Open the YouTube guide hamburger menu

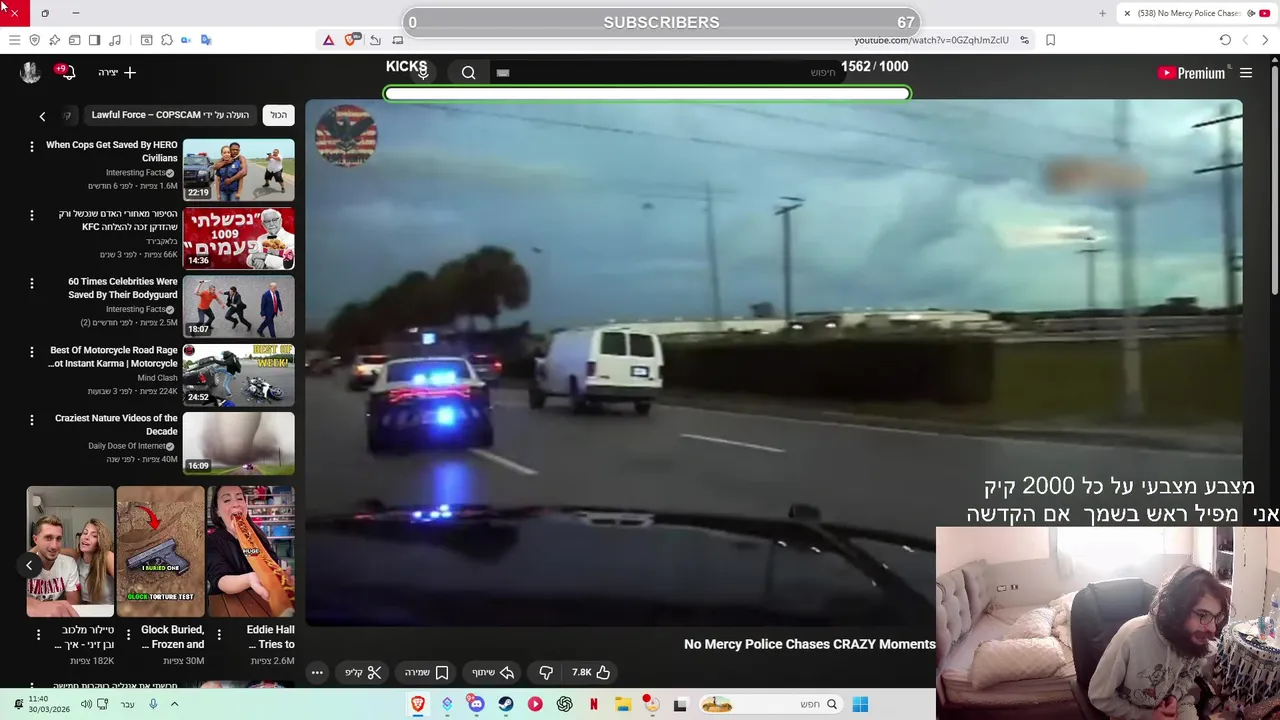pyautogui.click(x=1246, y=73)
